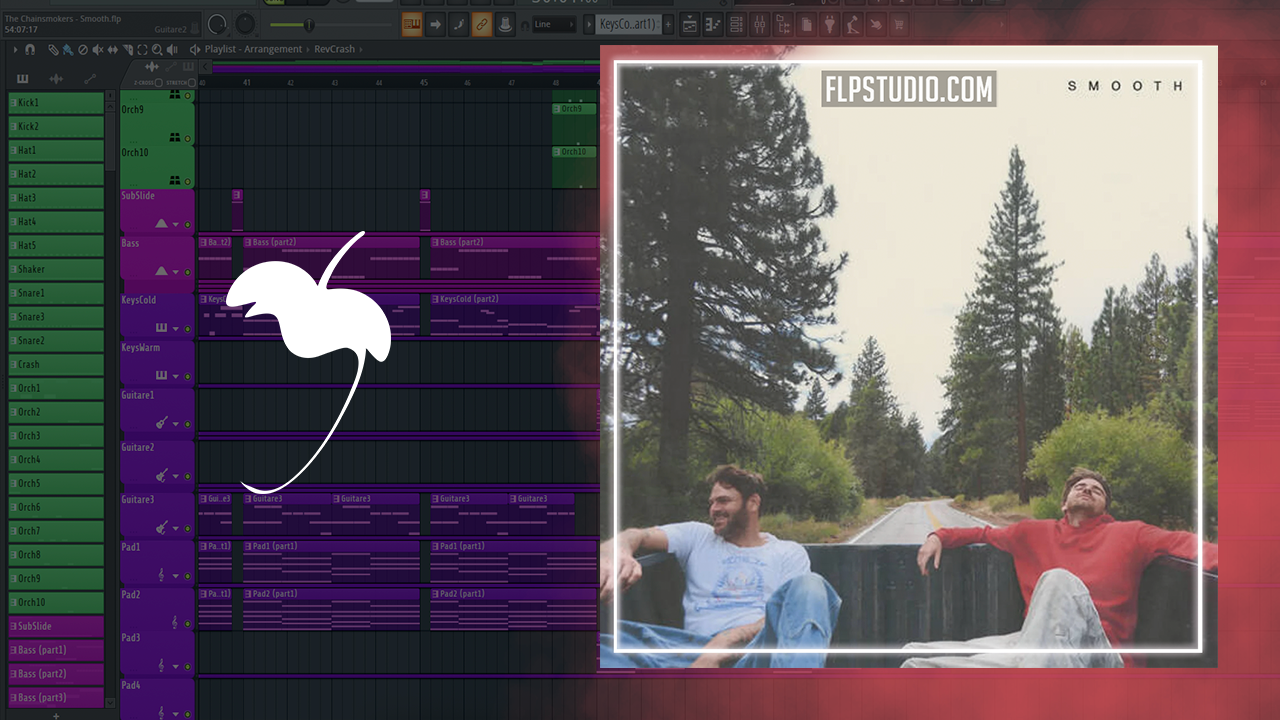Screen dimensions: 1280x720
Task: Toggle the snap magnet in playlist toolbar
Action: tap(30, 49)
